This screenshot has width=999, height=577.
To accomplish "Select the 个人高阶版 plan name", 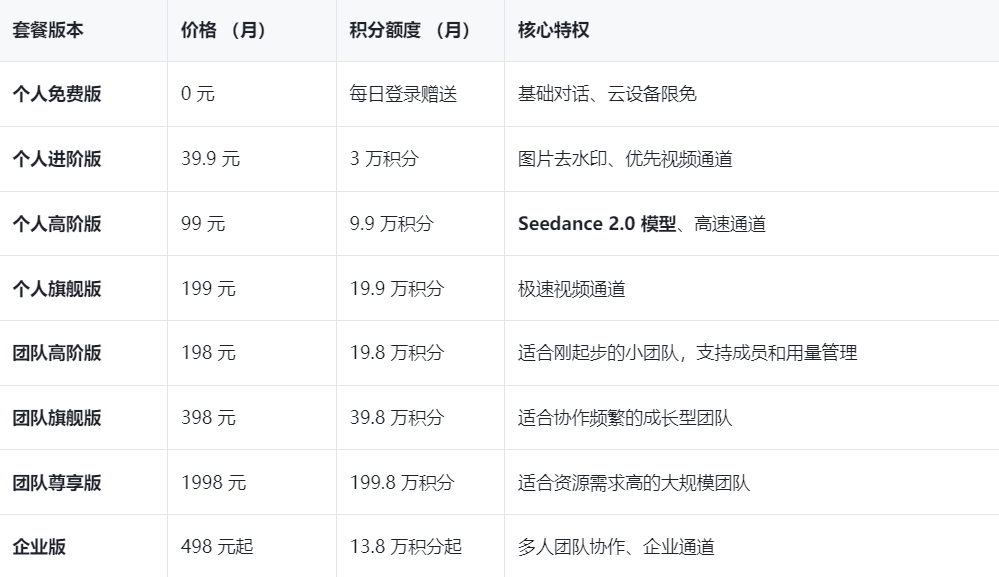I will [57, 224].
